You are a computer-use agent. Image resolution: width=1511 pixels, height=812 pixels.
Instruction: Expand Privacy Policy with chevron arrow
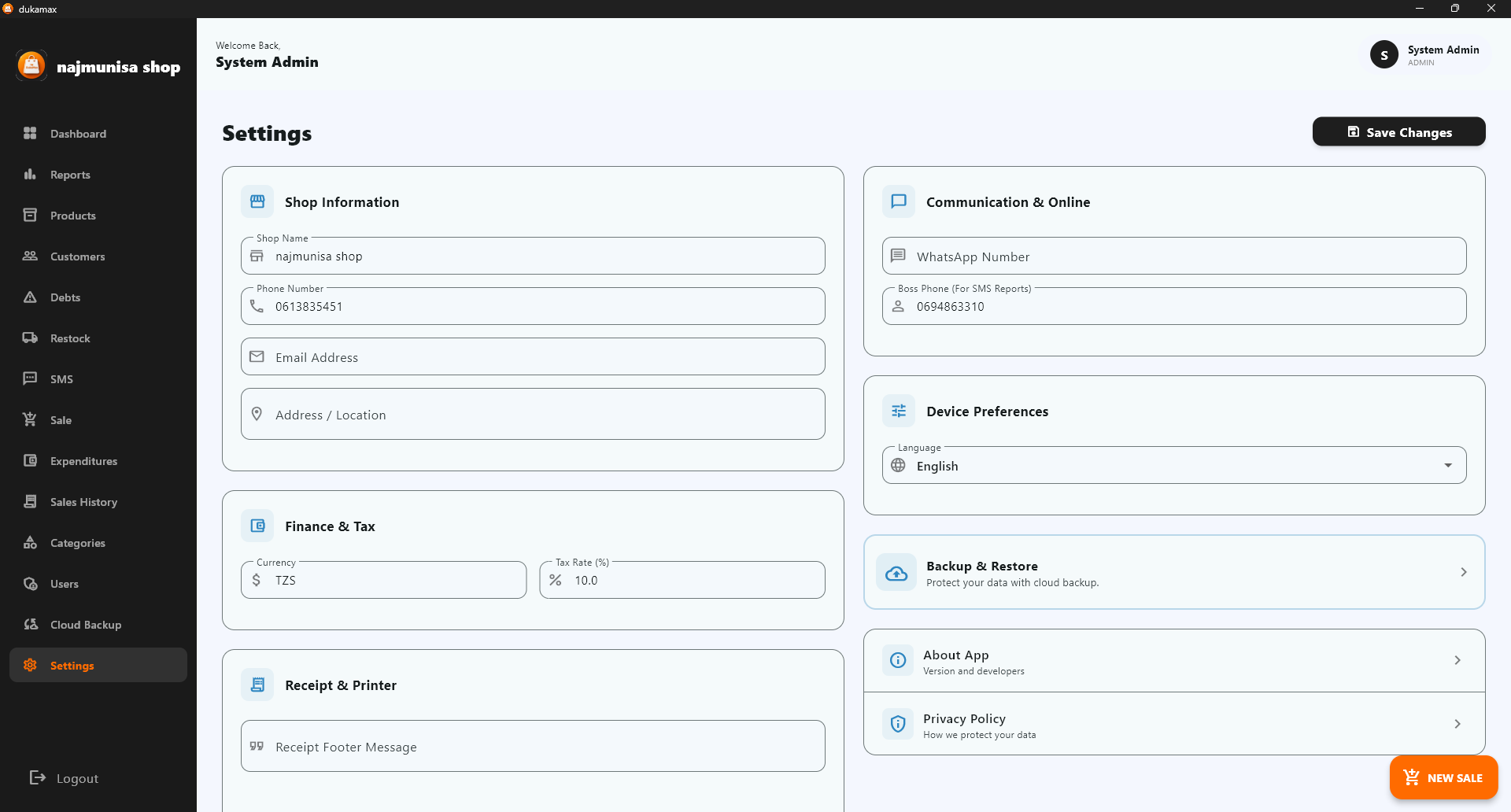tap(1457, 724)
